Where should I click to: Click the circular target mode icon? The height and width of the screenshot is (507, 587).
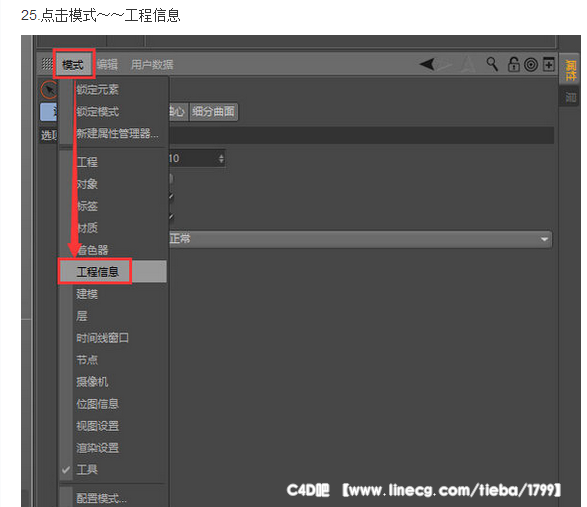(530, 65)
